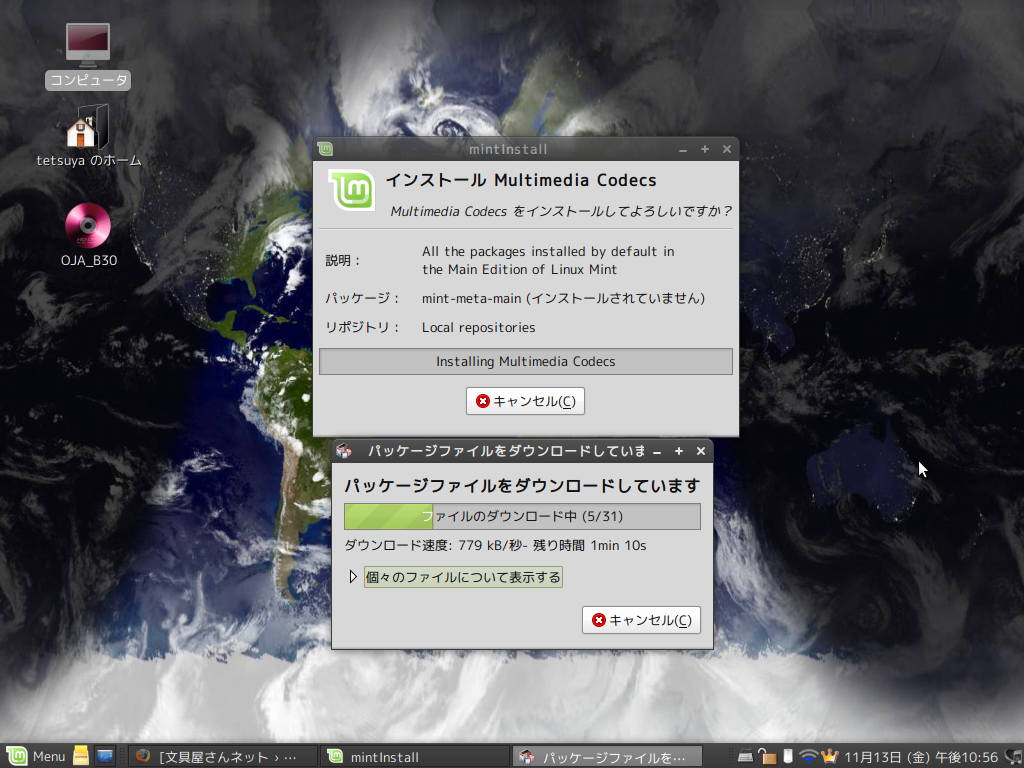Click the パッケージ label in mintInstall
The height and width of the screenshot is (768, 1024).
coord(362,298)
